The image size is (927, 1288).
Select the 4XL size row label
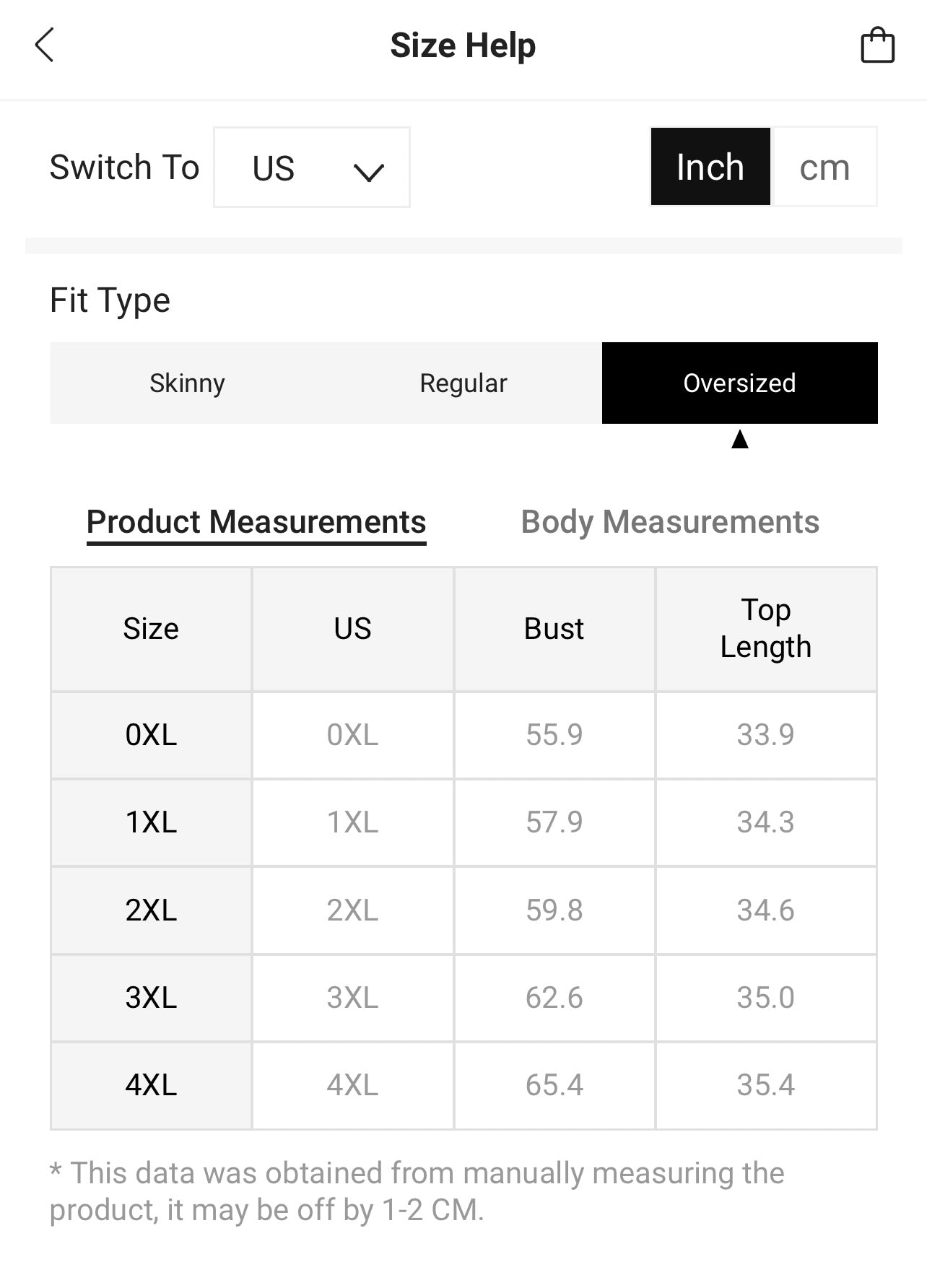[x=151, y=1085]
